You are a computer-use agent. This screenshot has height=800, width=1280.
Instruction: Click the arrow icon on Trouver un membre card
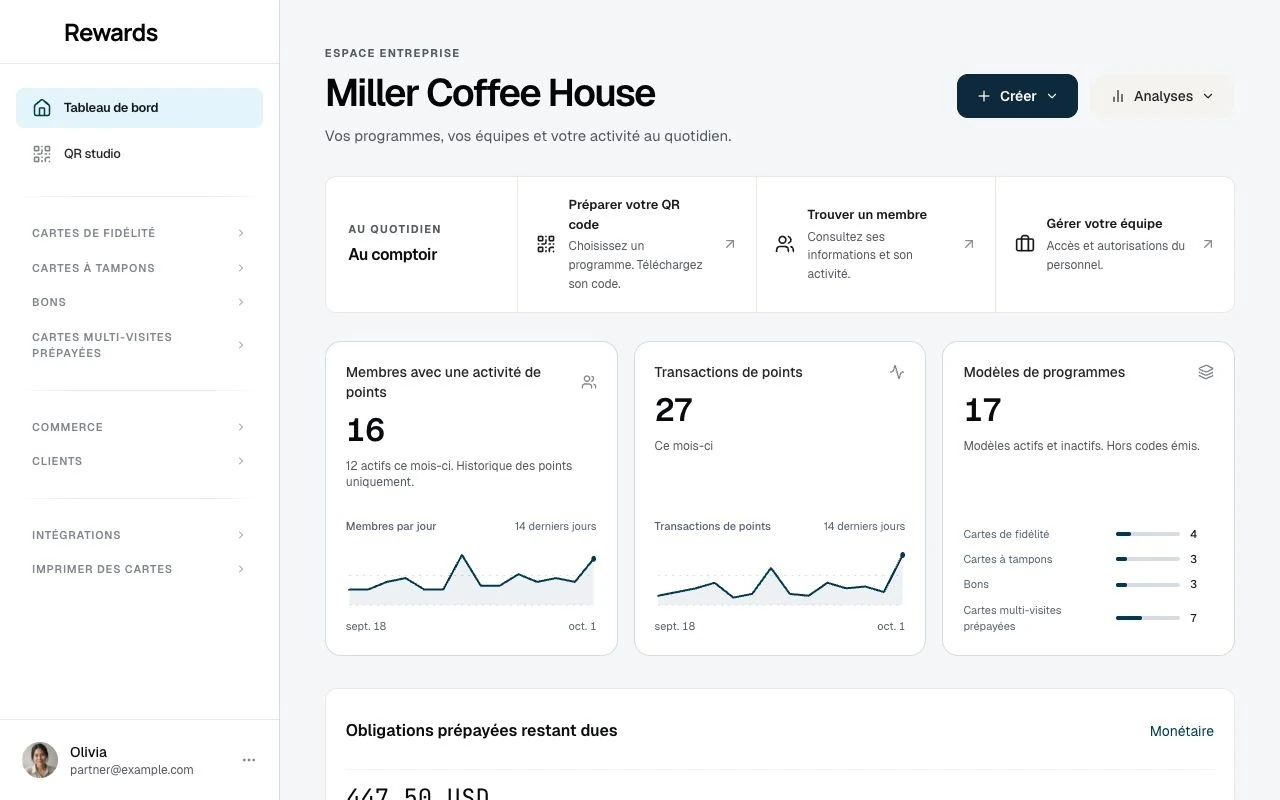coord(969,244)
